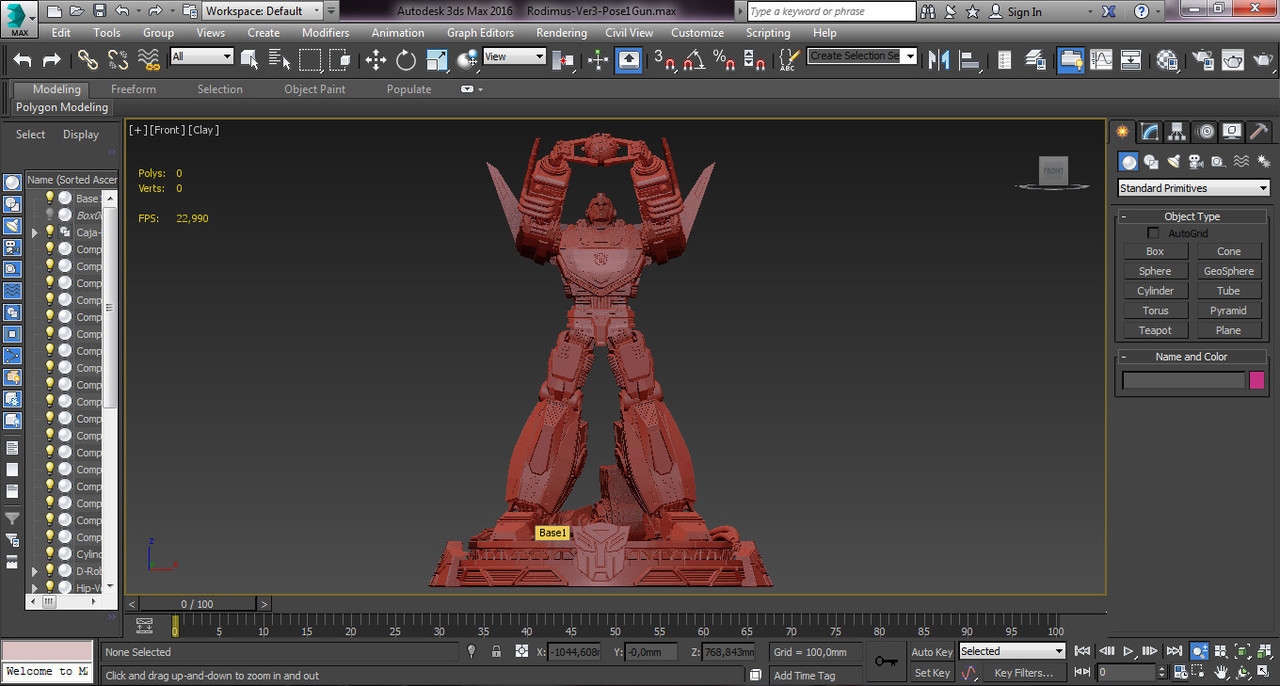The width and height of the screenshot is (1280, 686).
Task: Click the Undo arrow in main toolbar
Action: [x=22, y=60]
